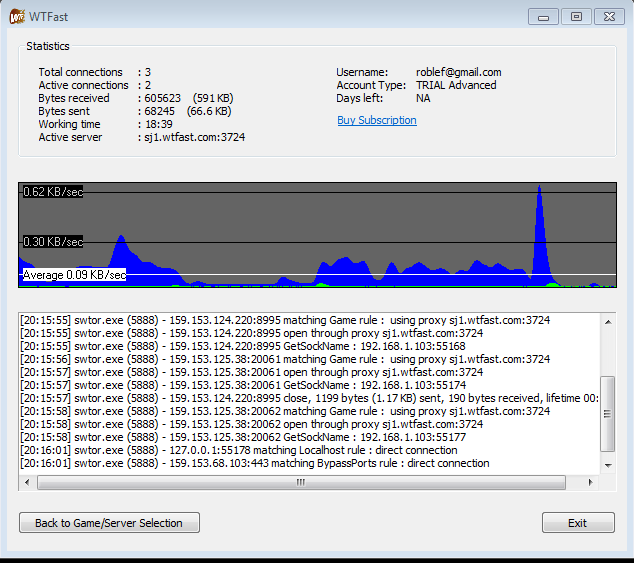
Task: Select log line GetSockName 192.168.1.103:55168
Action: pos(243,346)
